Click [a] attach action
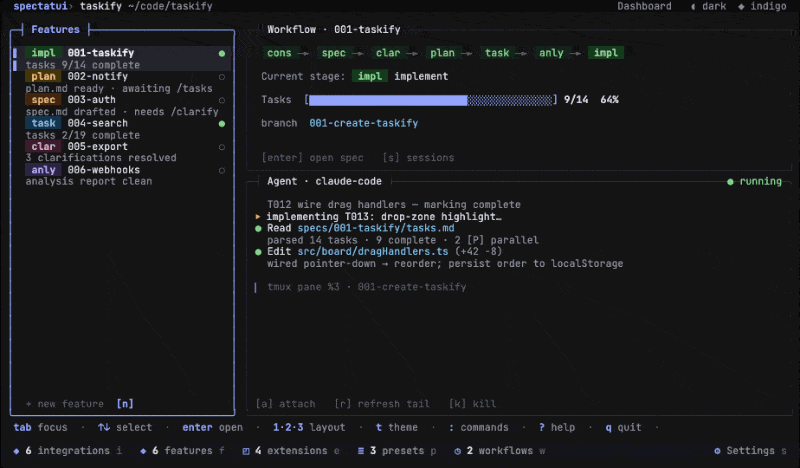 coord(285,404)
